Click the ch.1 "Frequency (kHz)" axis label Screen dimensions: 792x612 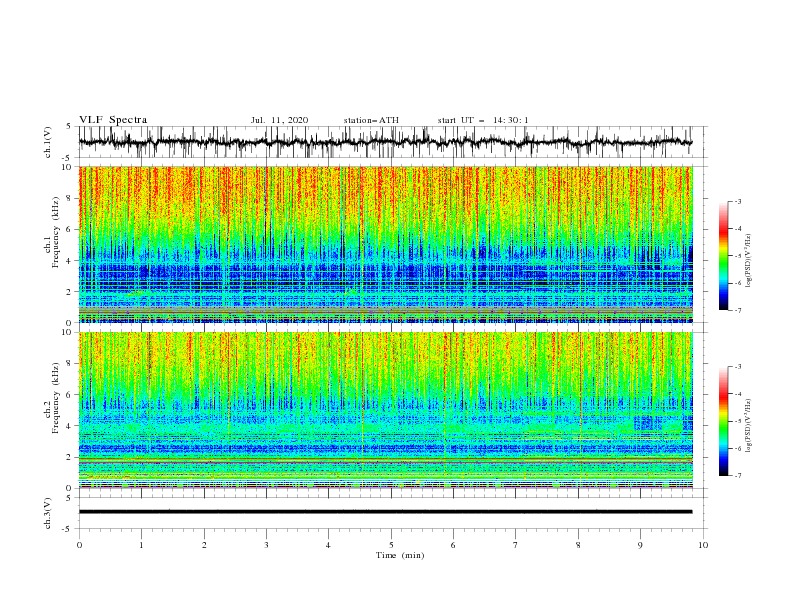(56, 233)
